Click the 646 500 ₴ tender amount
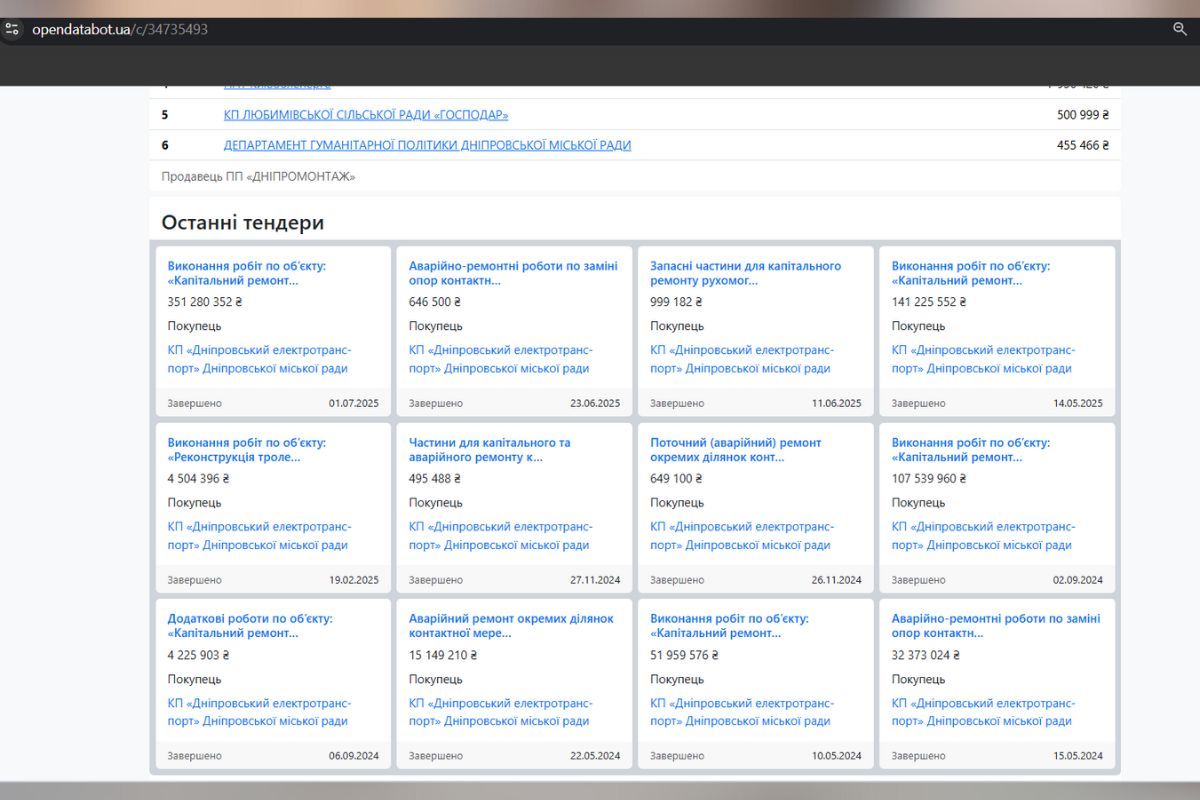This screenshot has width=1200, height=800. [435, 302]
